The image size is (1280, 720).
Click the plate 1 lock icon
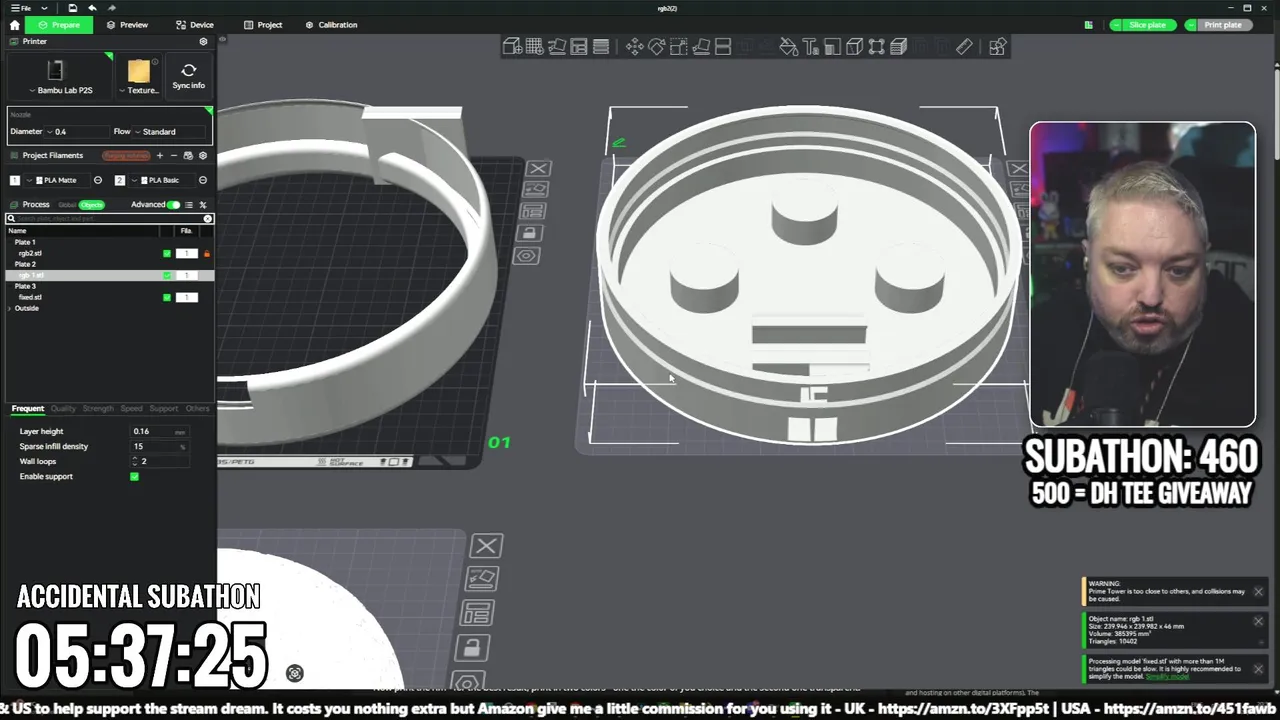coord(531,233)
